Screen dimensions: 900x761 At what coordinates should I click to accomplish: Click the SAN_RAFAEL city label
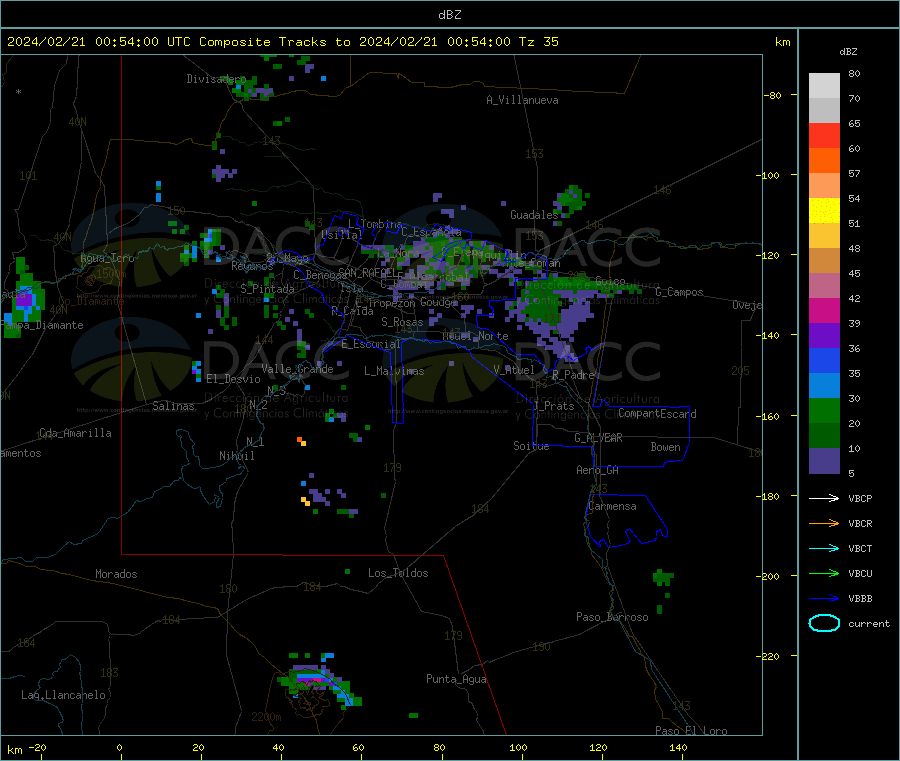366,272
